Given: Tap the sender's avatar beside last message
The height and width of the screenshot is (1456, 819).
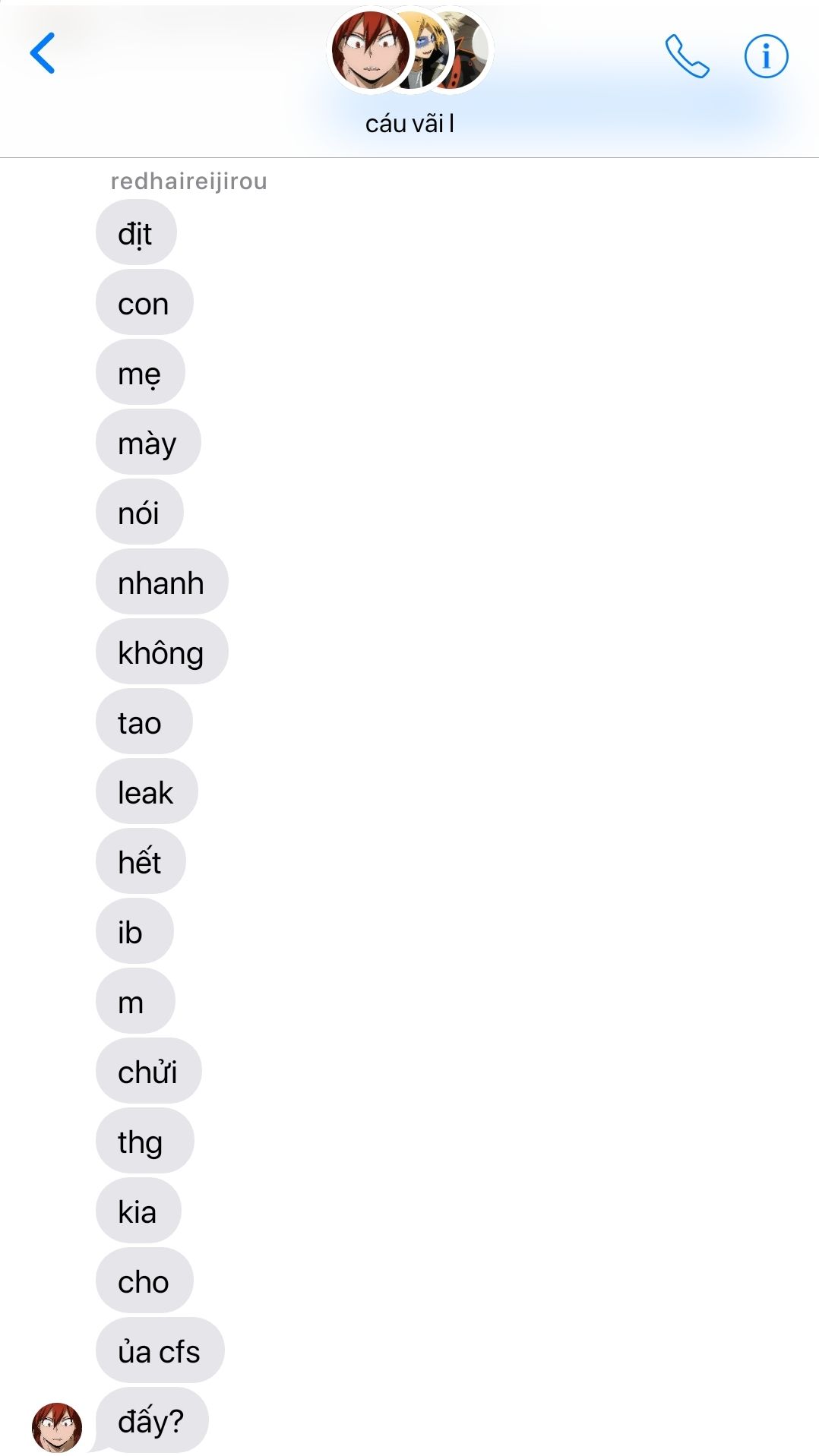Looking at the screenshot, I should click(x=57, y=1427).
